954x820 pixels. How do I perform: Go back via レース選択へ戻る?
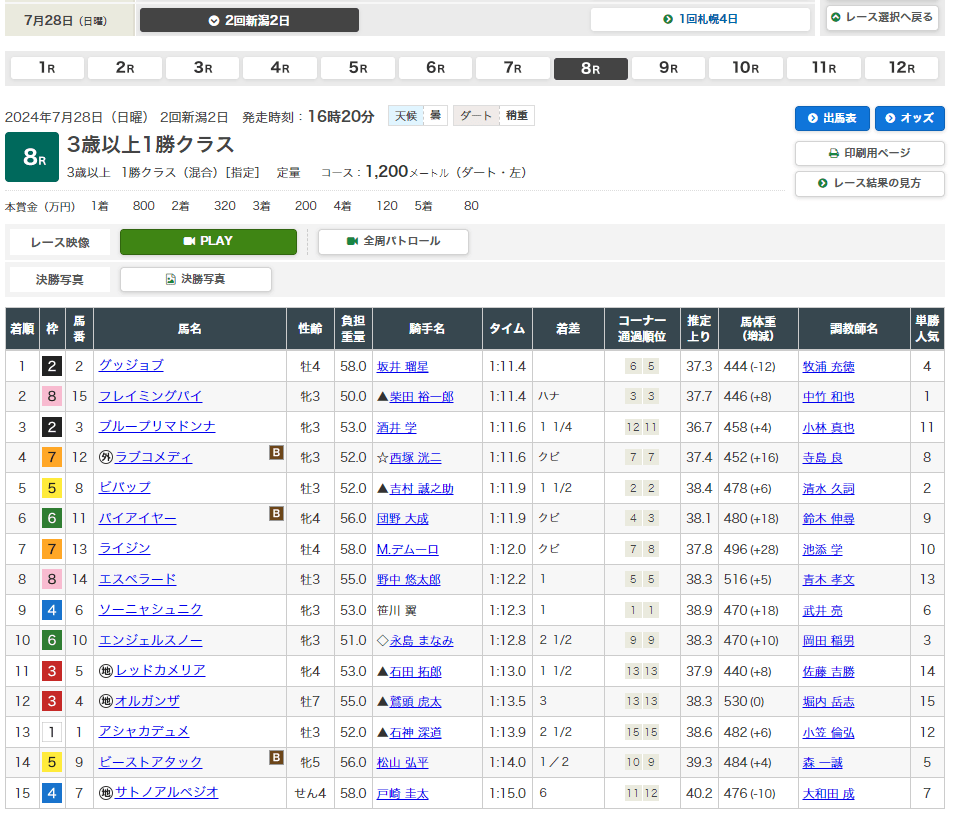click(881, 18)
